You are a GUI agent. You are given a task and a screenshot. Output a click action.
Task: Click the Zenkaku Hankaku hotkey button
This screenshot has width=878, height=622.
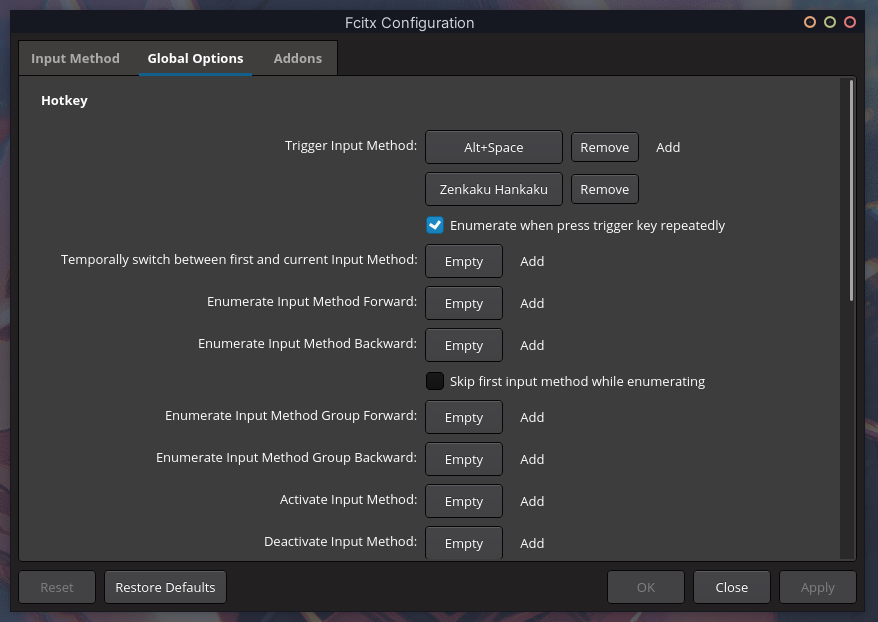click(x=493, y=189)
